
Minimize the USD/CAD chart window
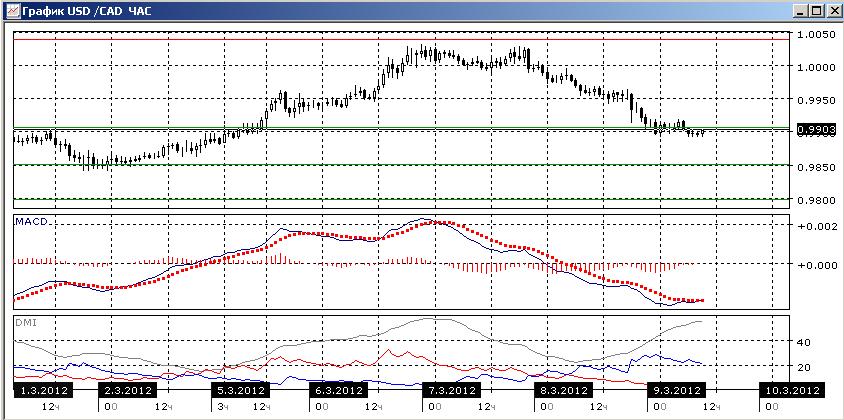click(x=800, y=11)
